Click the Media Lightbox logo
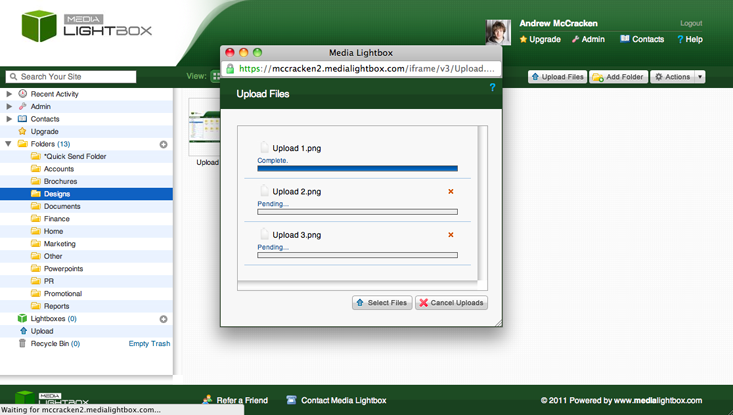Screen dimensions: 733x415 87,26
